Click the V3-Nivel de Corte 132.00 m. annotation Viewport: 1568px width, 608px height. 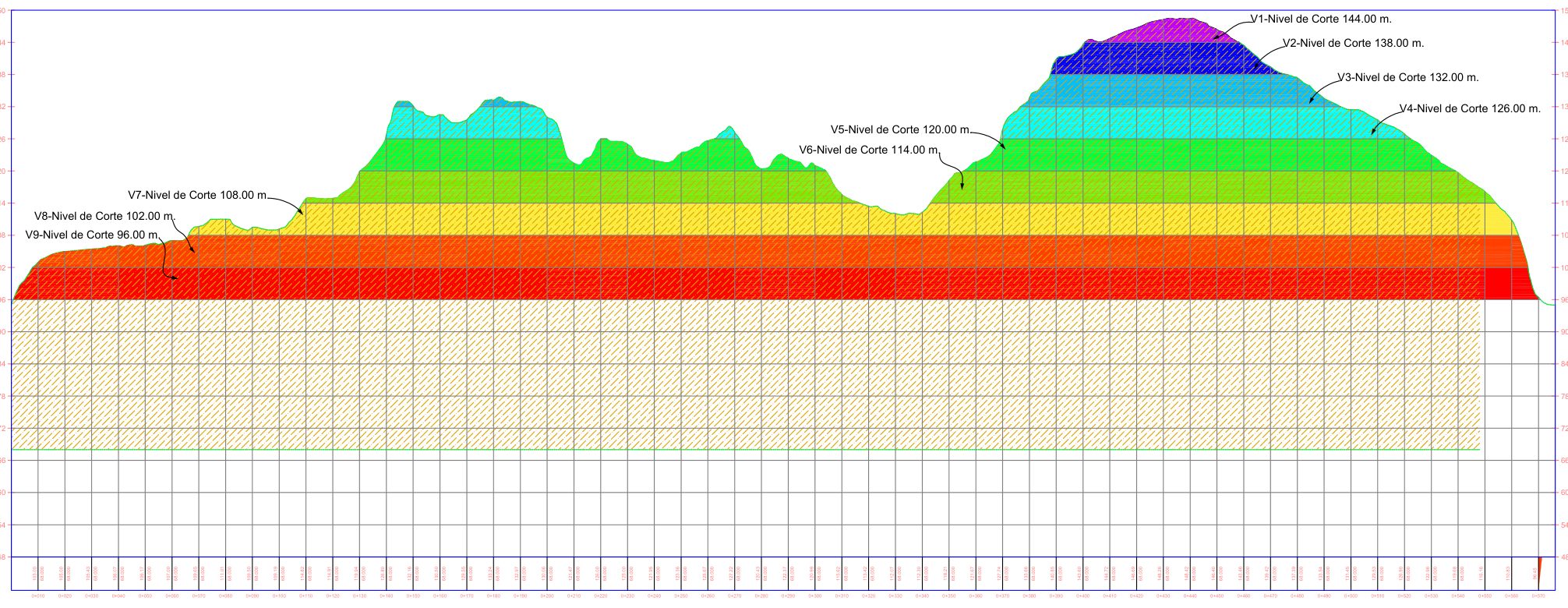(x=1408, y=77)
